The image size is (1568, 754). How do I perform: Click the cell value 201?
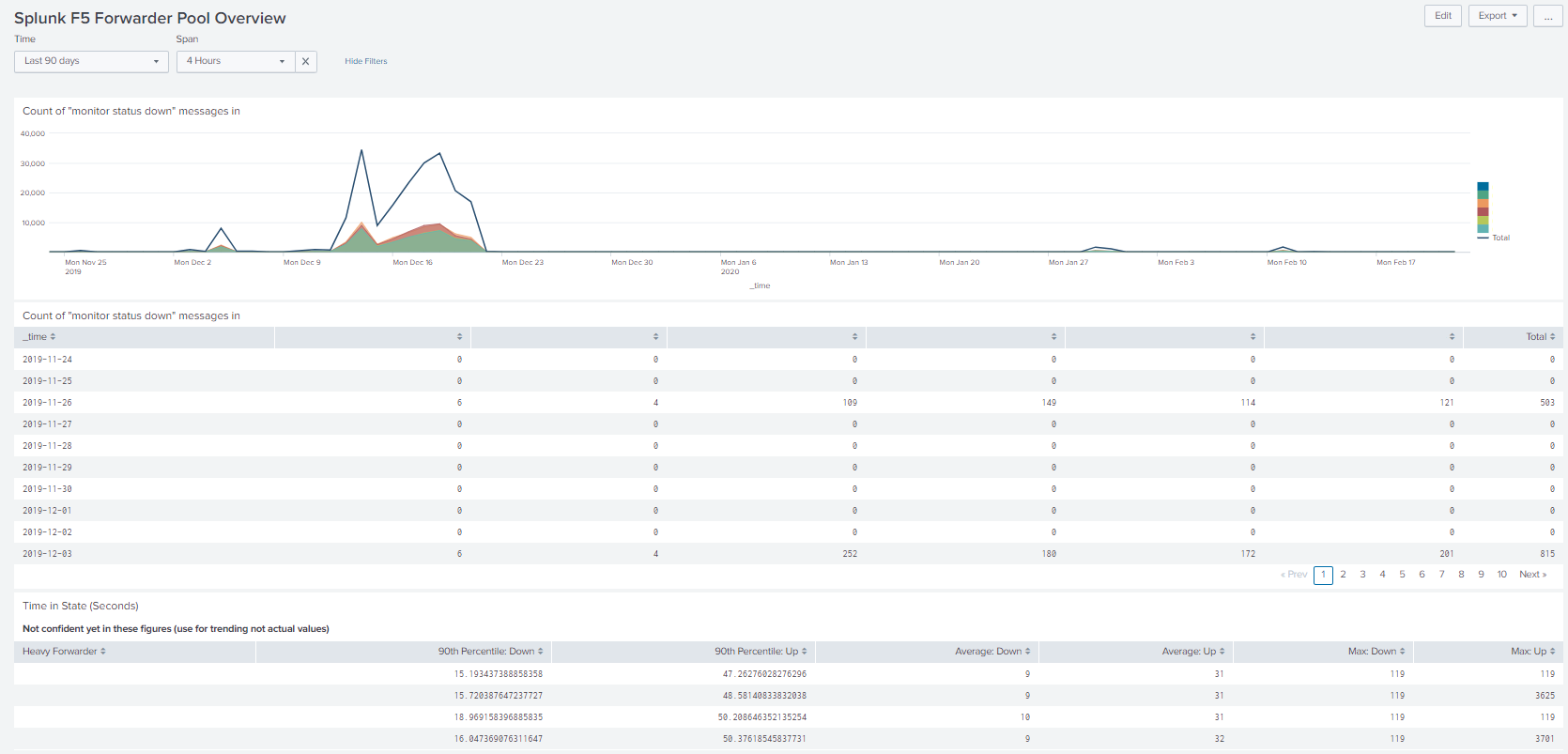point(1447,554)
